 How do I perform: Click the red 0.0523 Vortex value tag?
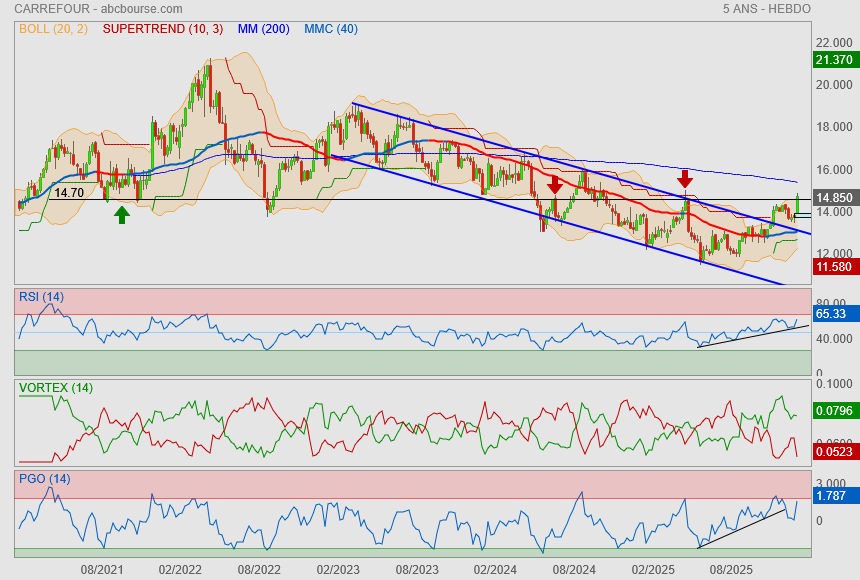(x=834, y=452)
